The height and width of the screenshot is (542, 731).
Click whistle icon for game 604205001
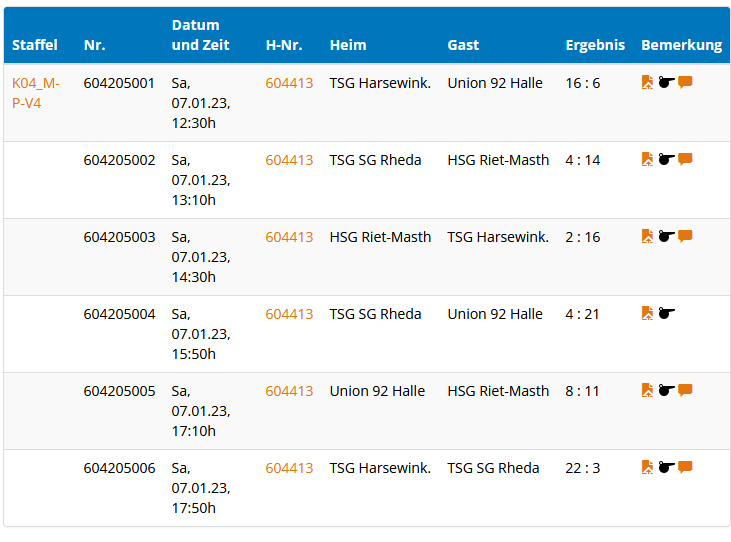(x=666, y=83)
